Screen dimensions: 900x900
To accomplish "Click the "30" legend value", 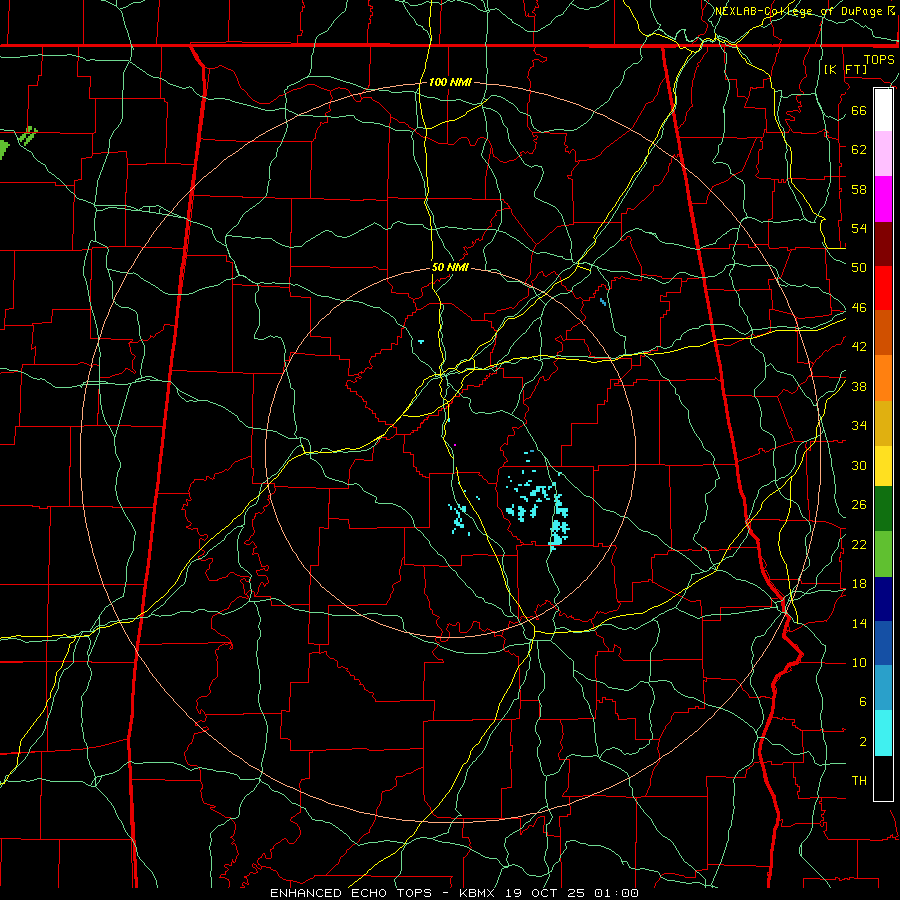I will click(x=859, y=465).
